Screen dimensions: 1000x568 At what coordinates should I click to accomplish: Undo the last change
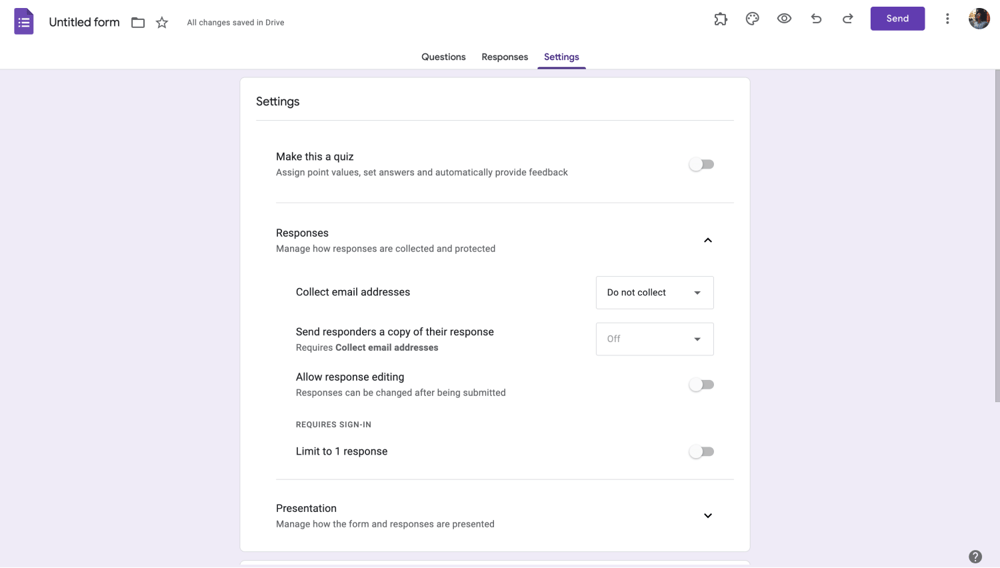(816, 18)
